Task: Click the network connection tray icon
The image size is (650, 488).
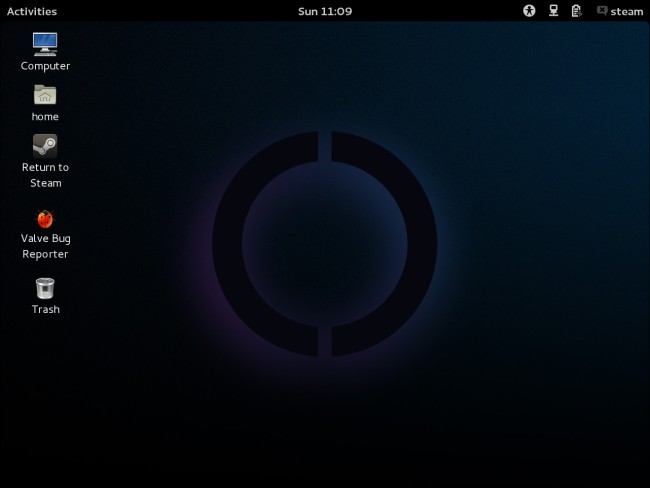Action: pyautogui.click(x=553, y=11)
